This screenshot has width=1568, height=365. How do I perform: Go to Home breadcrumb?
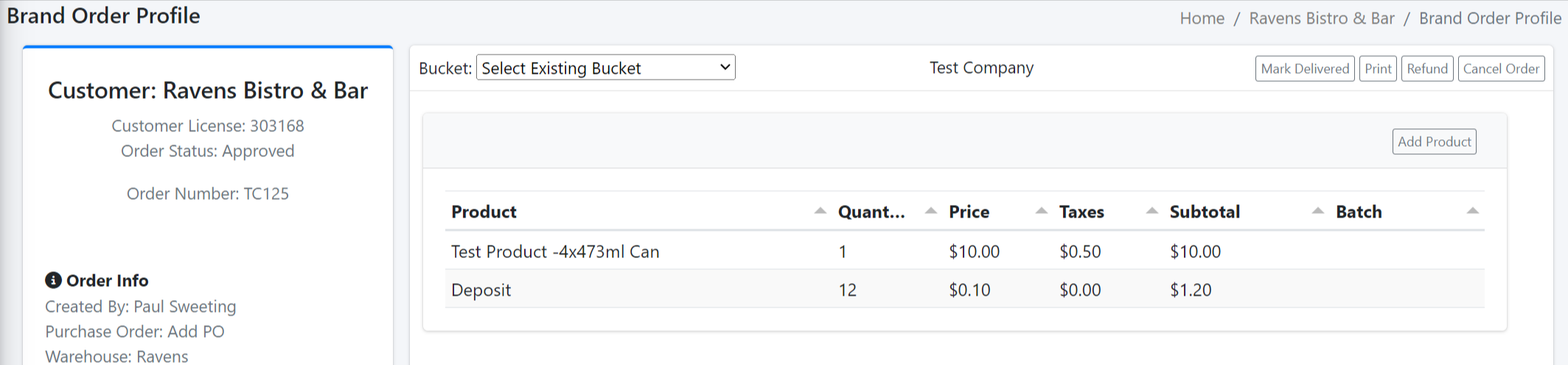tap(1202, 18)
